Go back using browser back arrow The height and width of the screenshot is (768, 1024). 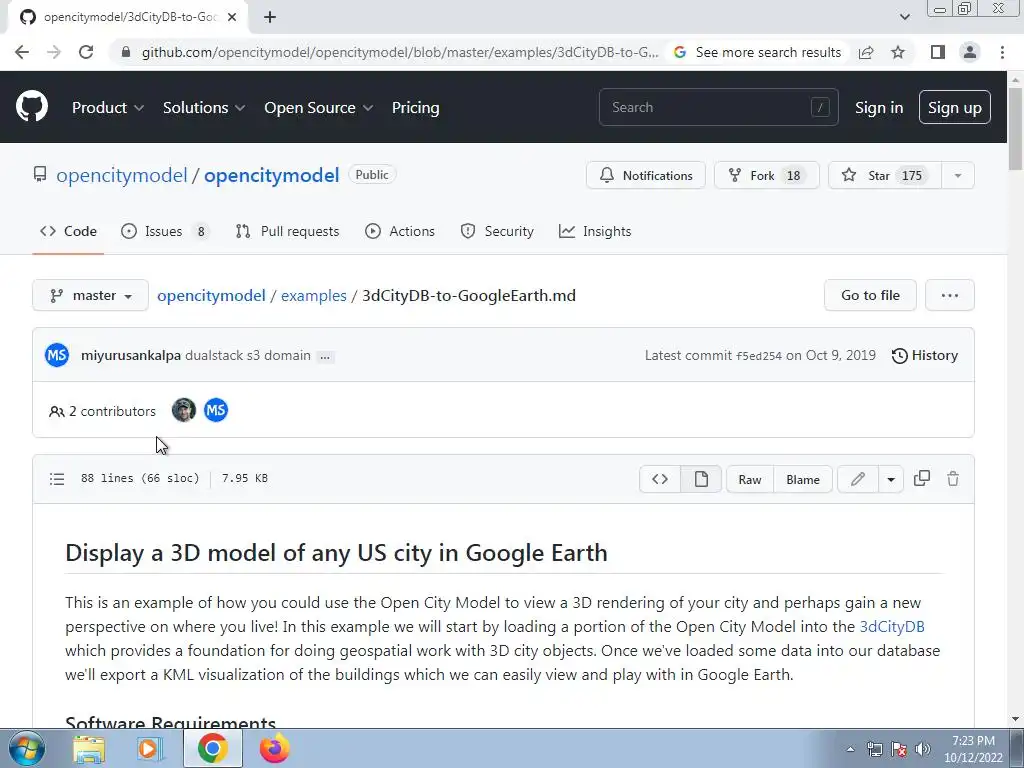(x=22, y=52)
